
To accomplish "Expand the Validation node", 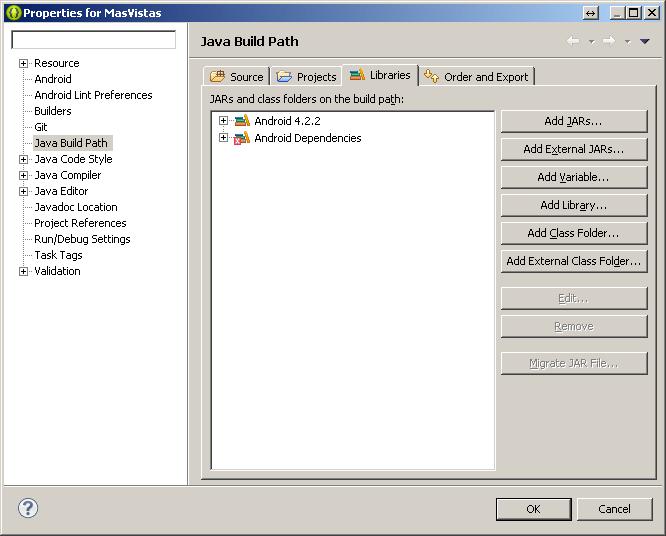I will 23,271.
